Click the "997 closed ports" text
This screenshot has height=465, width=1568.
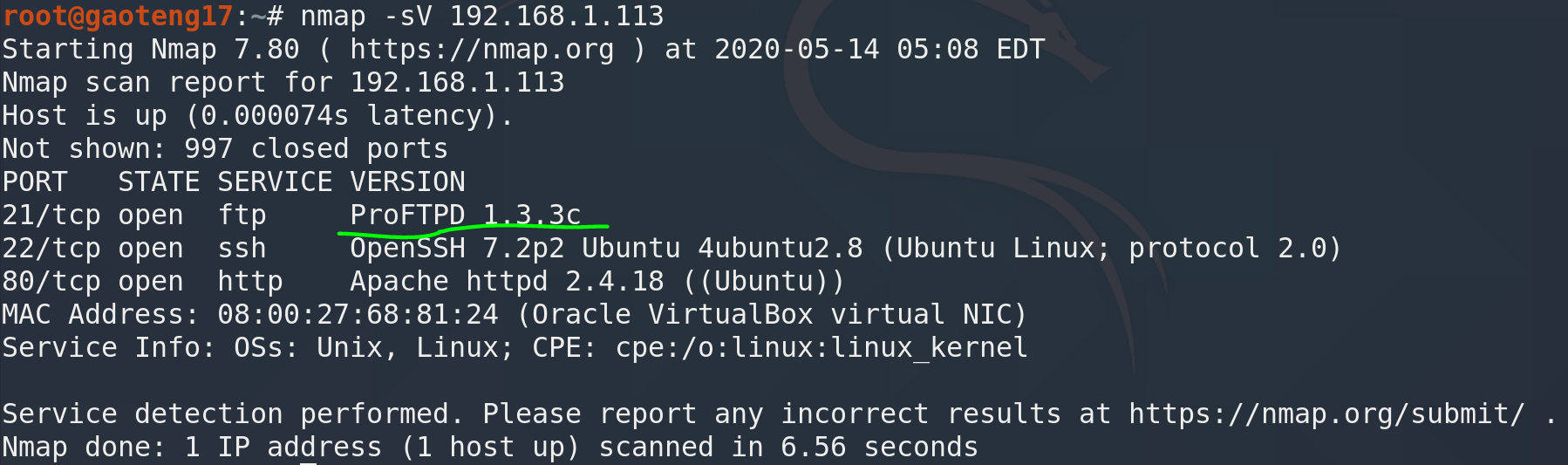(x=316, y=149)
